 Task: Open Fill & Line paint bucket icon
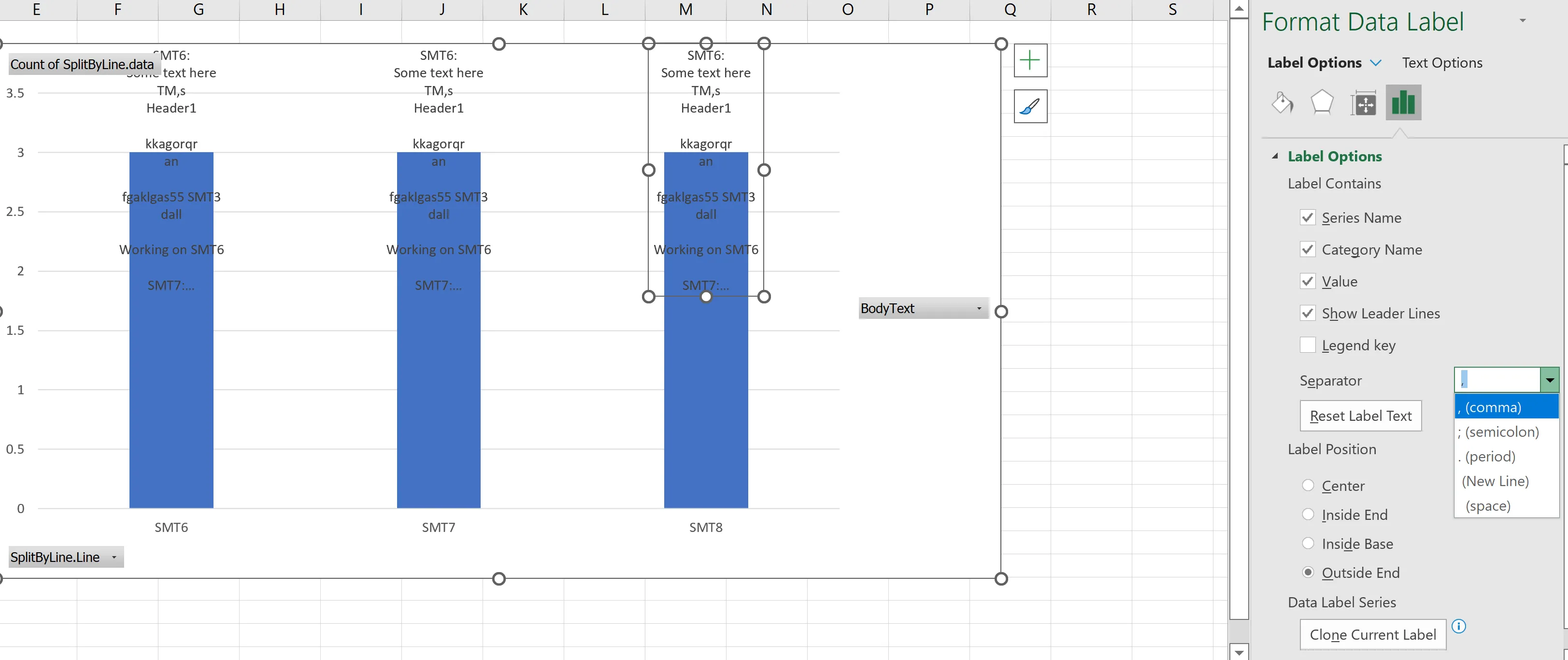tap(1282, 102)
